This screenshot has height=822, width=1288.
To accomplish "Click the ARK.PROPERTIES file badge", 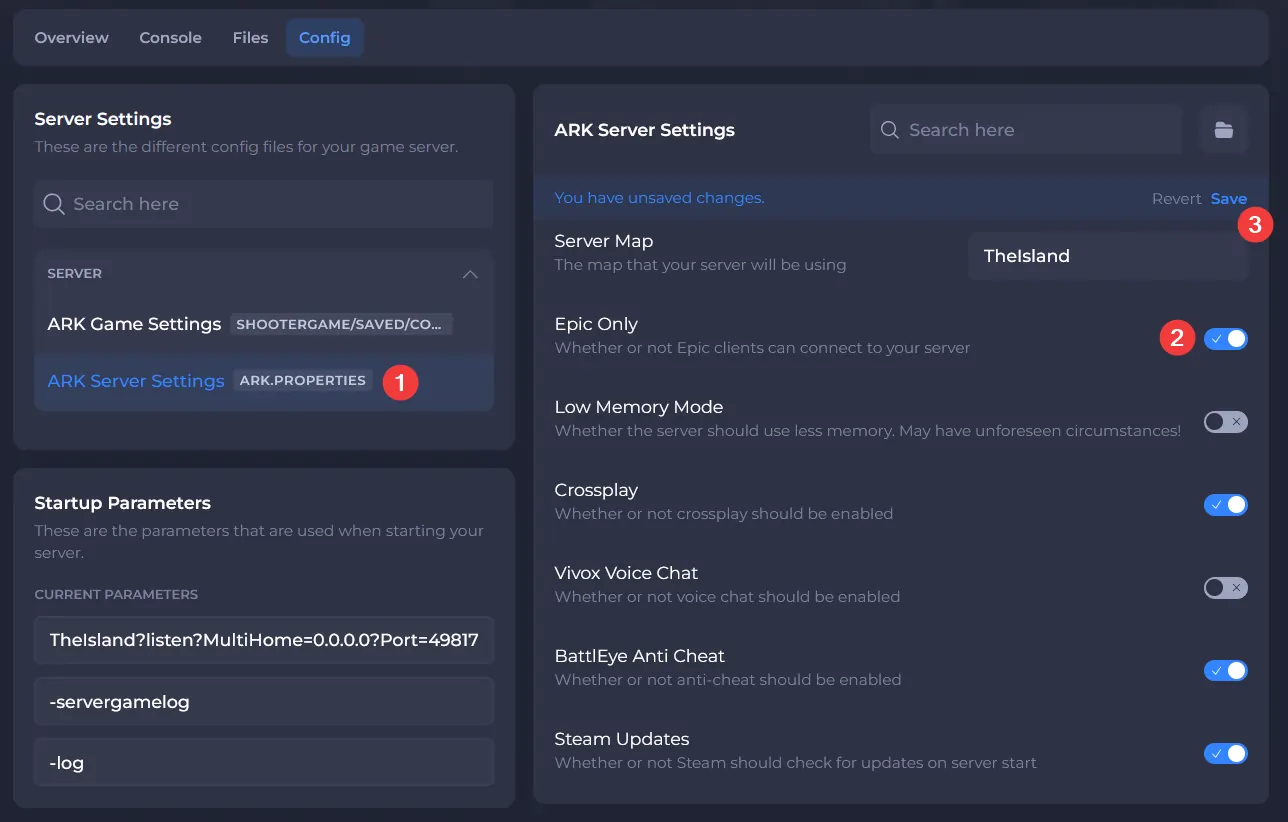I will coord(303,381).
